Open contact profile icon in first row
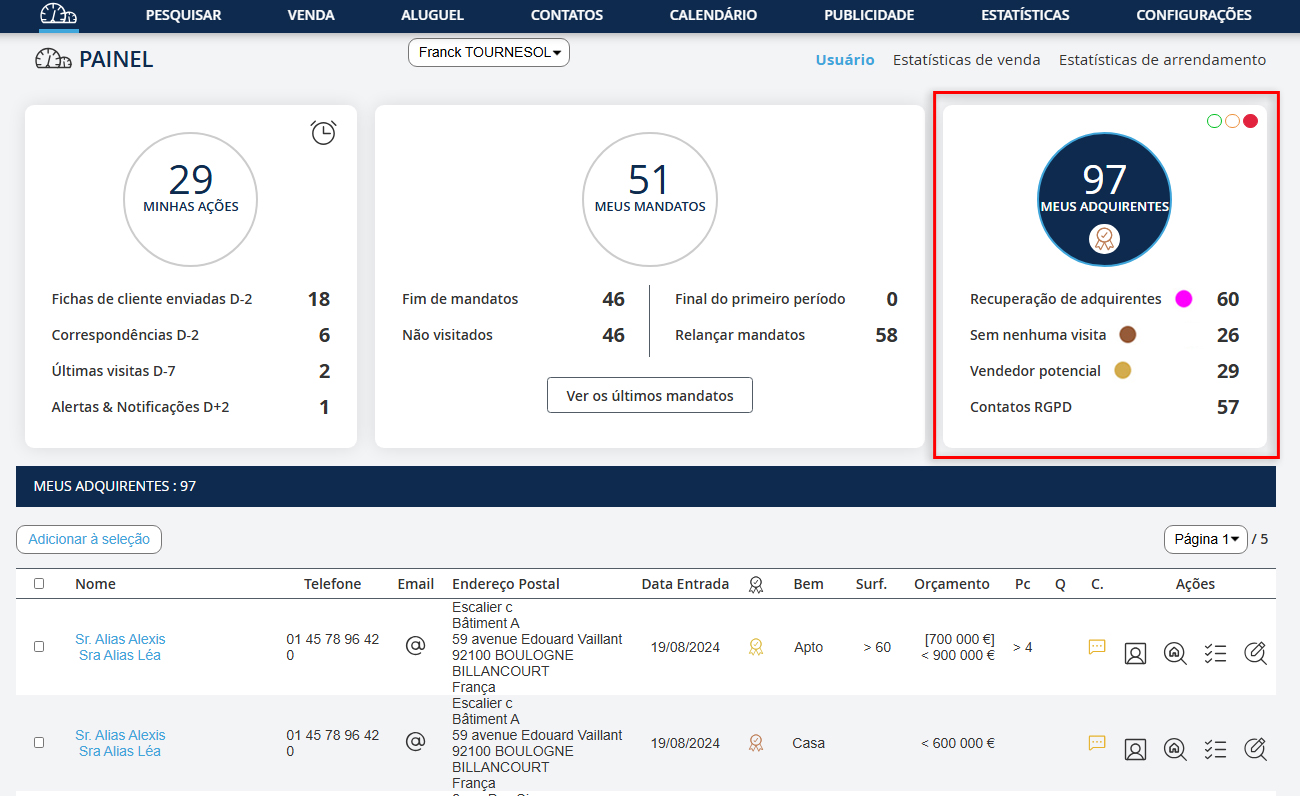 click(x=1135, y=653)
